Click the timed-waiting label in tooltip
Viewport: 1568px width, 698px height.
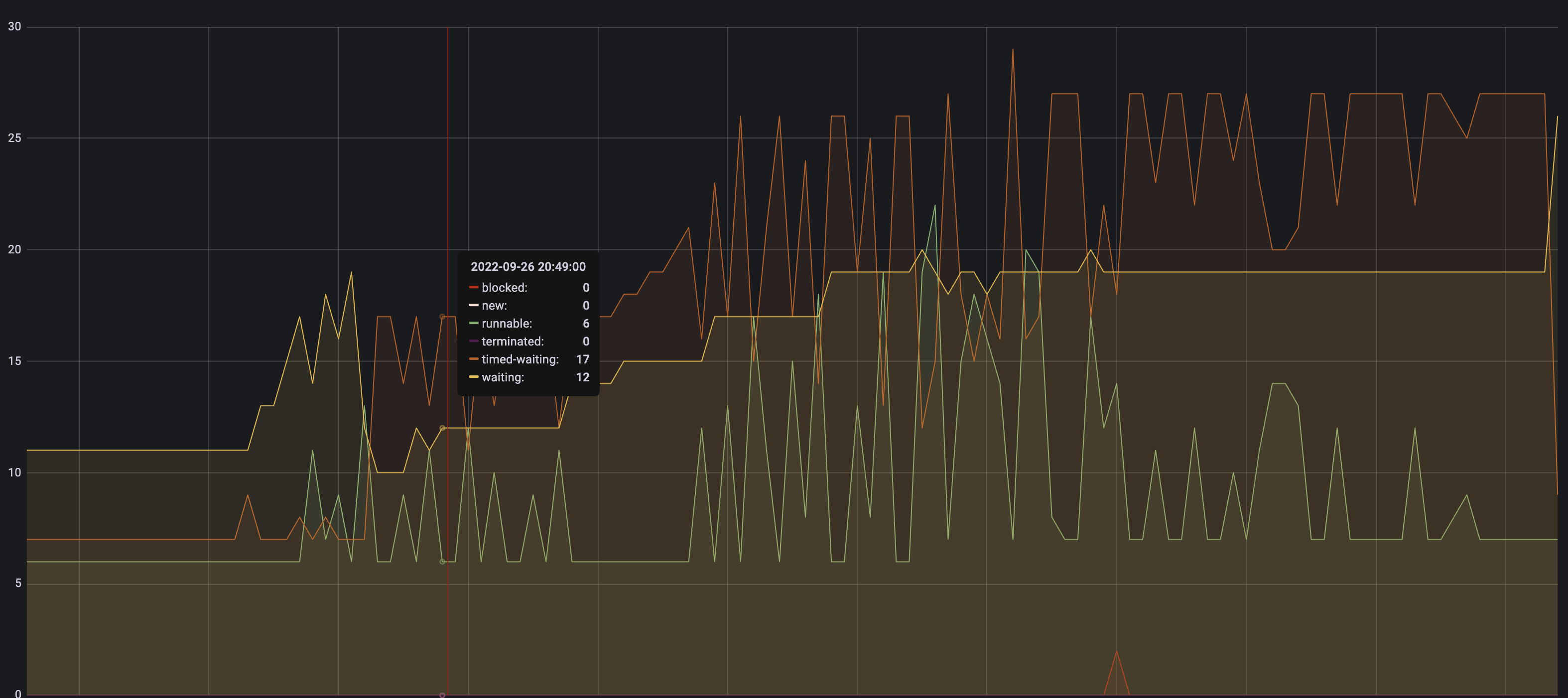click(x=520, y=359)
